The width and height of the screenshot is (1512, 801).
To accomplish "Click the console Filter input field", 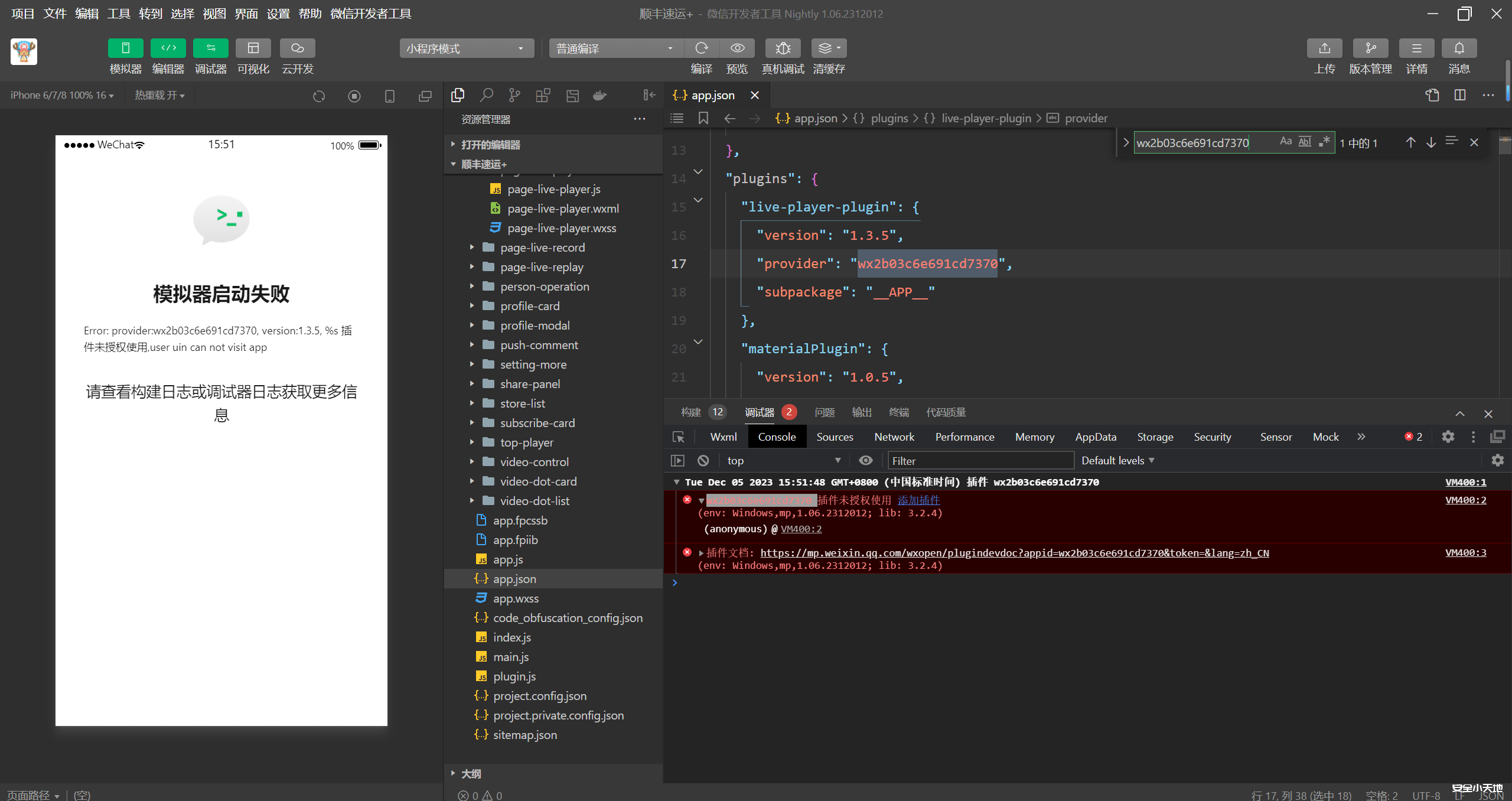I will (980, 460).
